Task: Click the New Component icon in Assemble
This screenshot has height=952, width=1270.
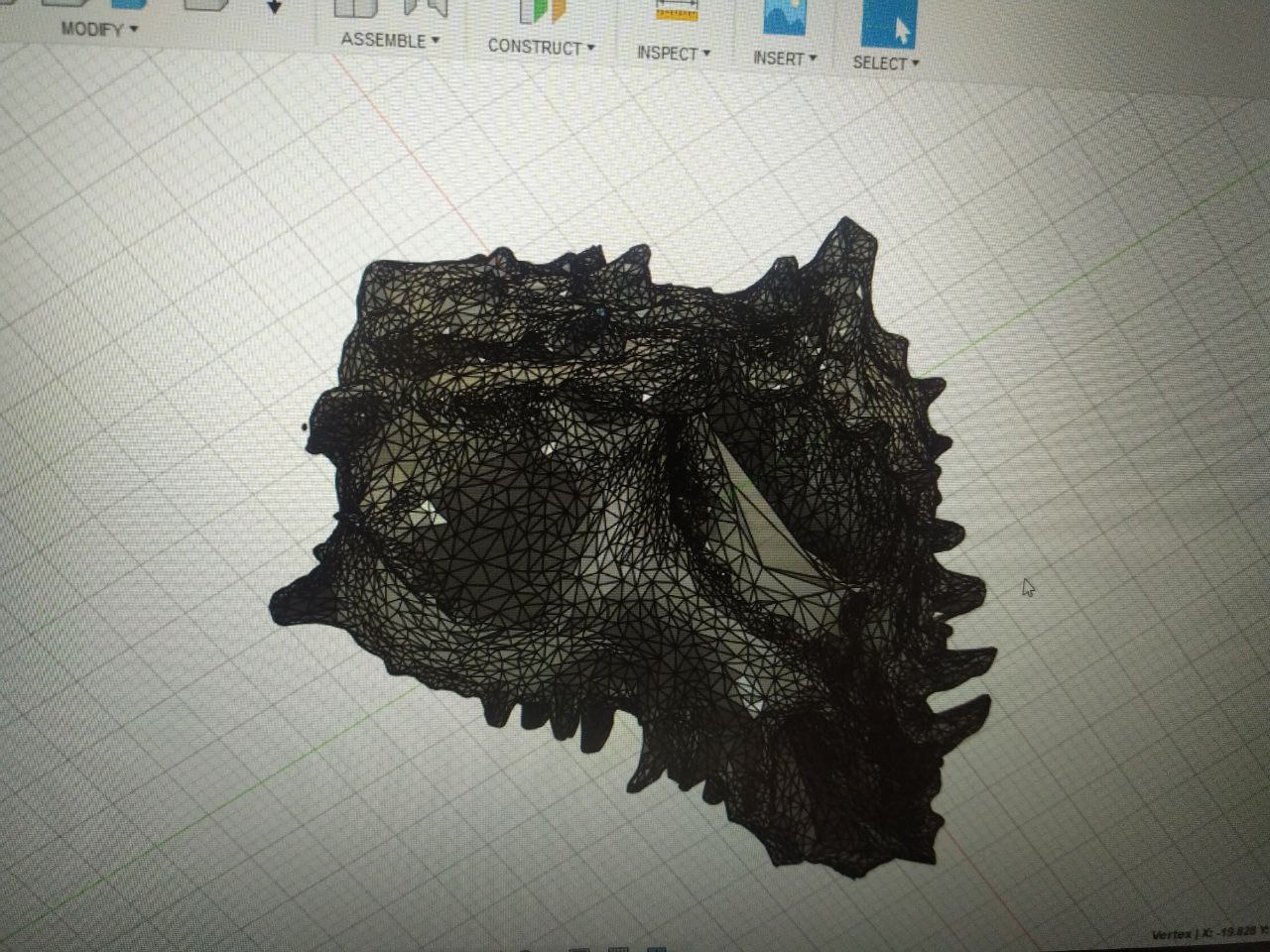Action: point(355,8)
